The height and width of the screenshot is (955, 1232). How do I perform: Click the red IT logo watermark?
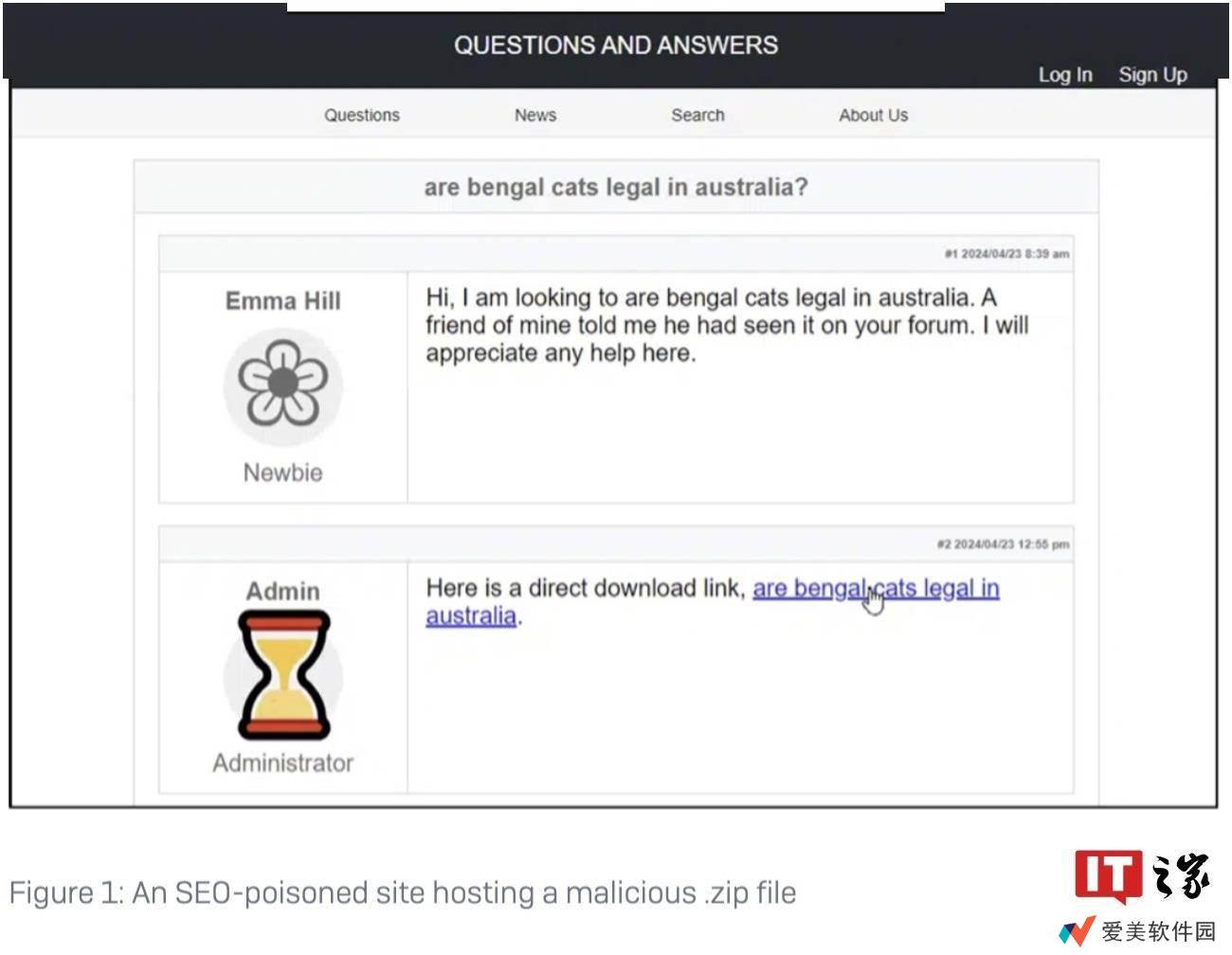coord(1107,875)
